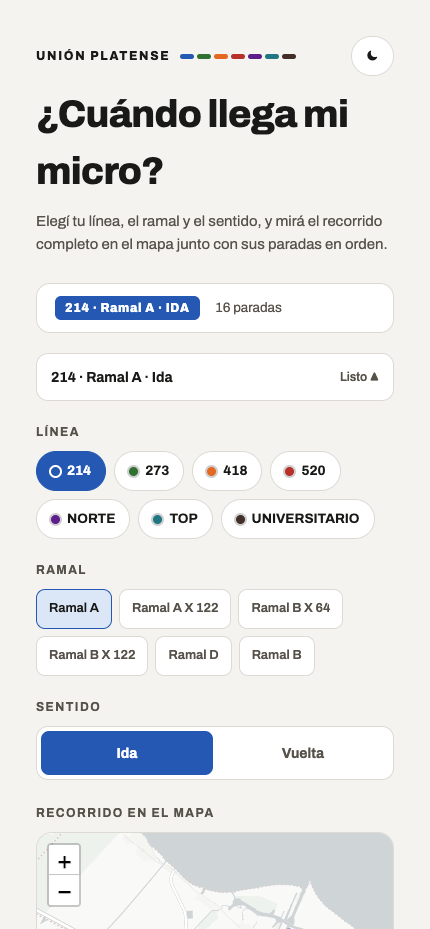Choose the orange 418 line
Screen dimensions: 430x929
tap(227, 471)
